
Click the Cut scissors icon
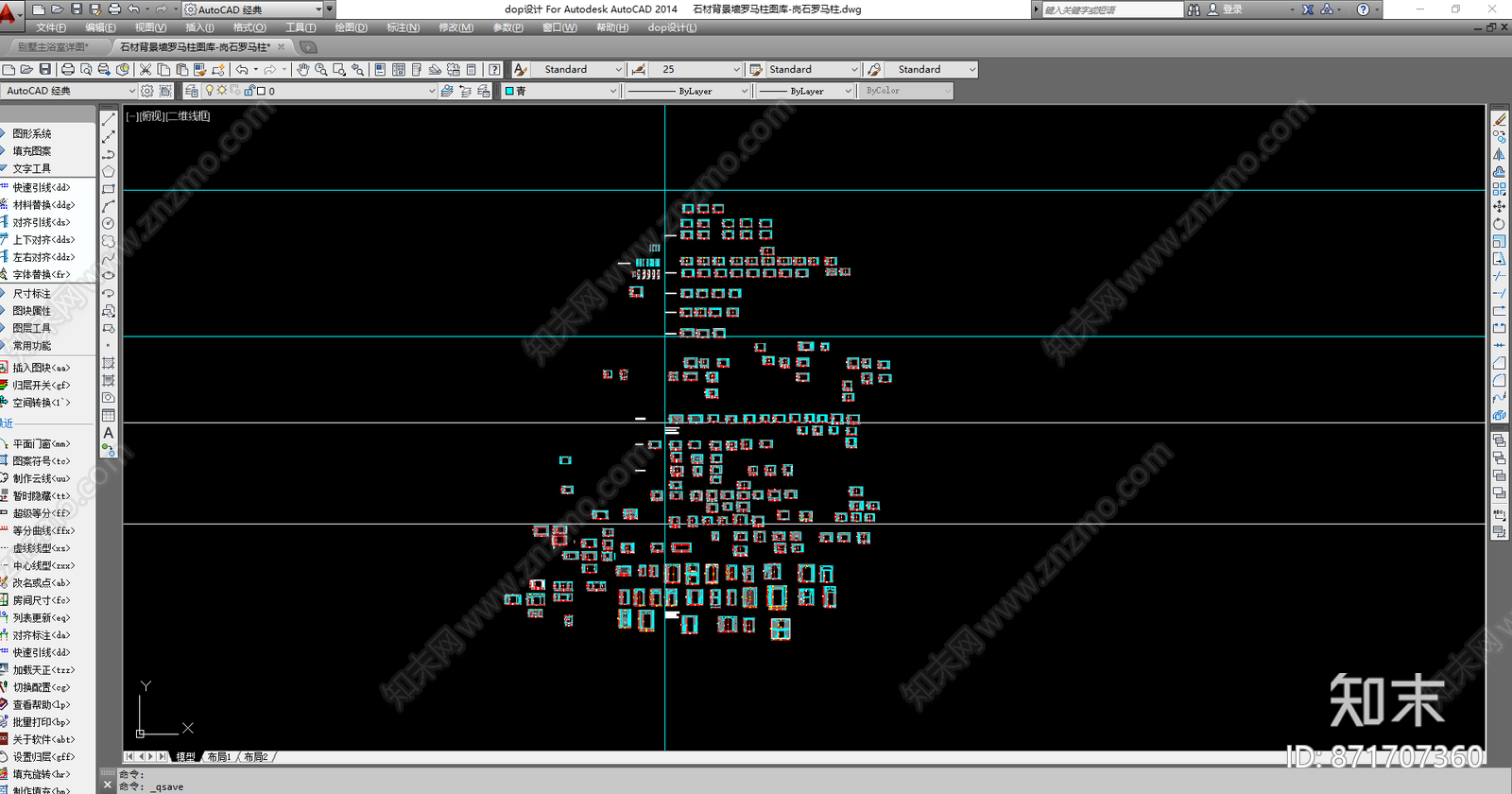click(146, 70)
